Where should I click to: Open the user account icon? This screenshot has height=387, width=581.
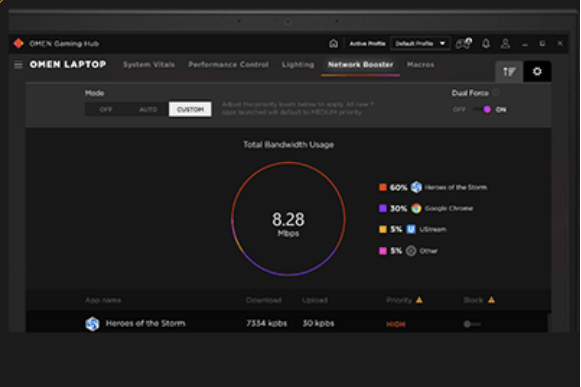[505, 44]
